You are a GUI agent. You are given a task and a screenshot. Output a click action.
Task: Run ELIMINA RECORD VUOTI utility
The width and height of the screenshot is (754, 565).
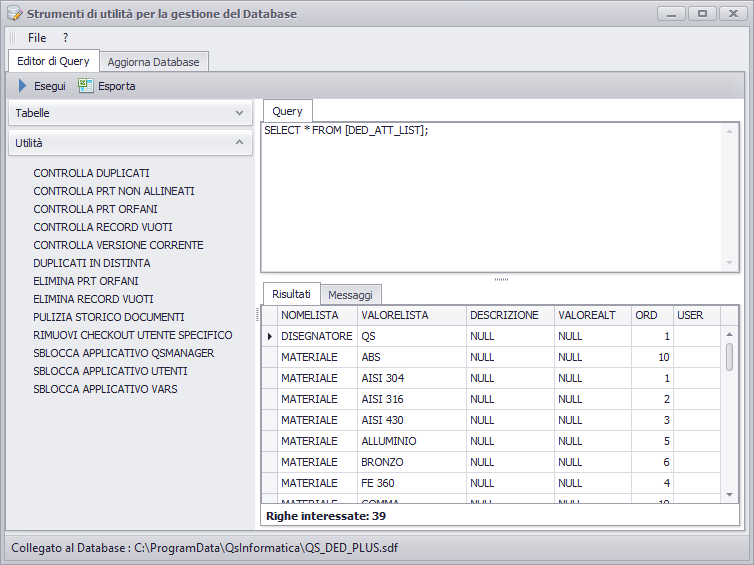pos(93,299)
